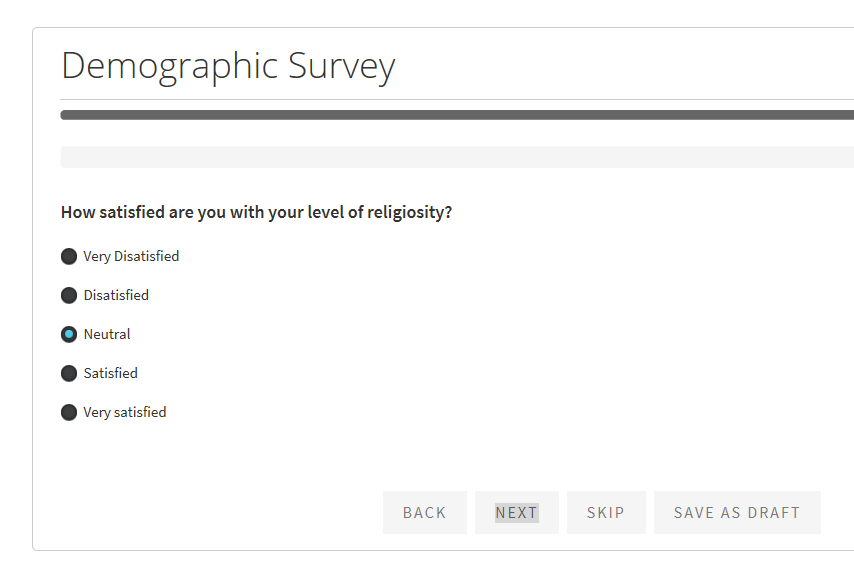Mark the Very satisfied radio button circle

[x=69, y=412]
